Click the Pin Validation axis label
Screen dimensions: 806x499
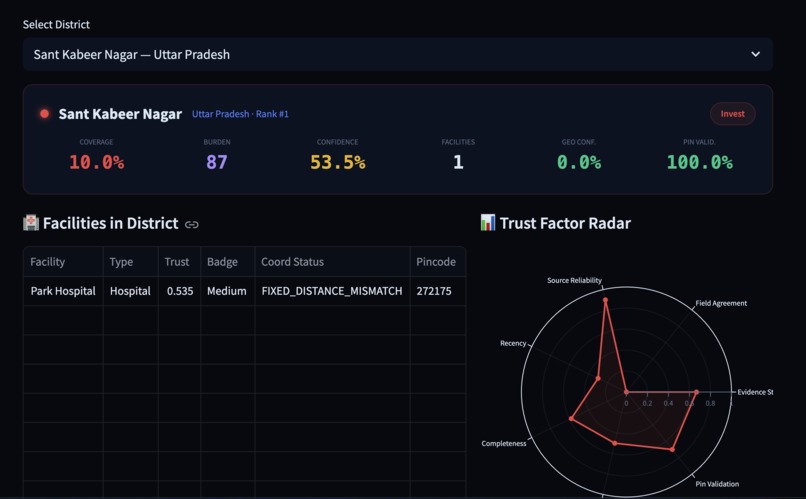point(717,484)
